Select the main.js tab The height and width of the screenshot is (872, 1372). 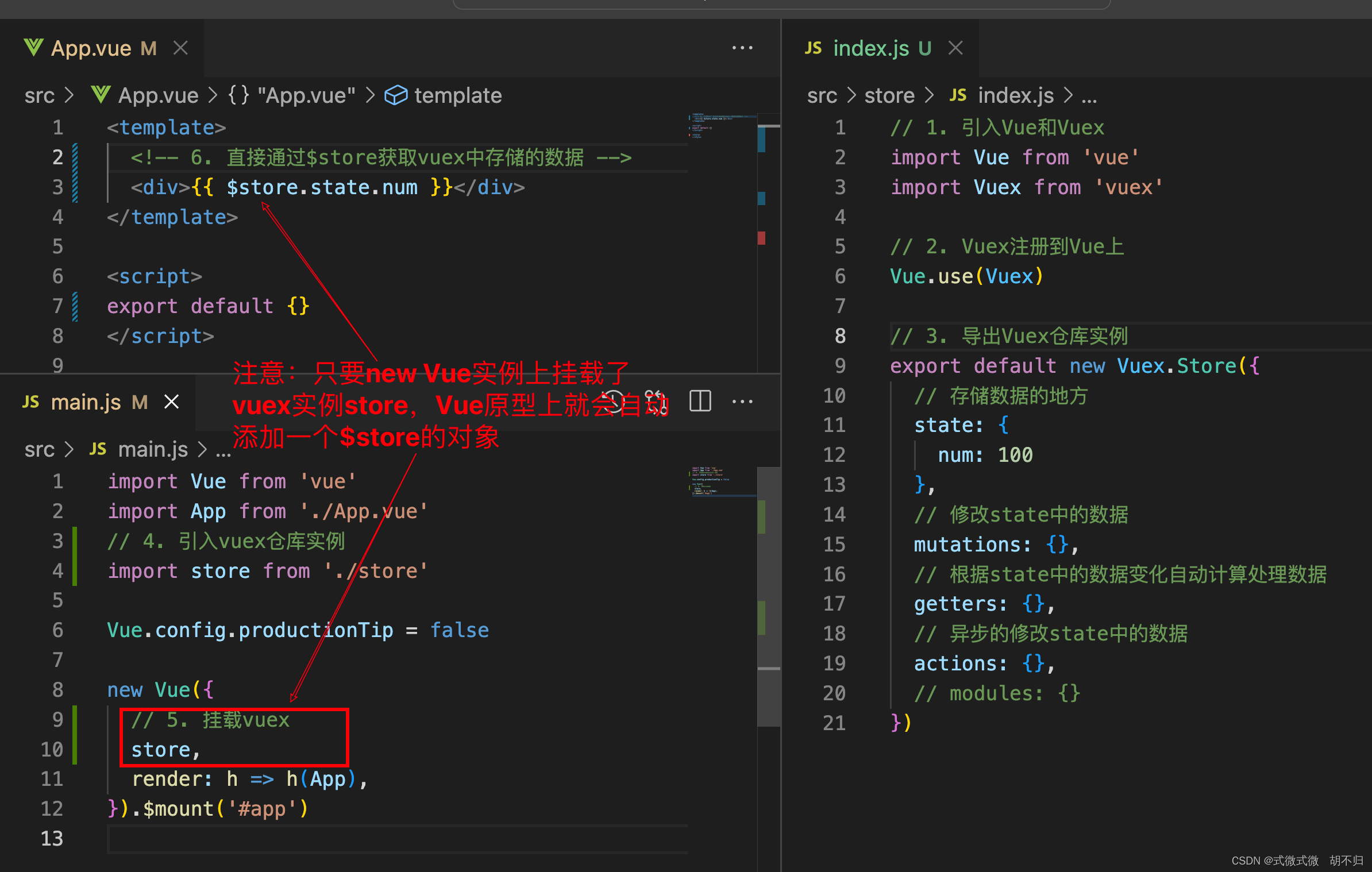86,402
